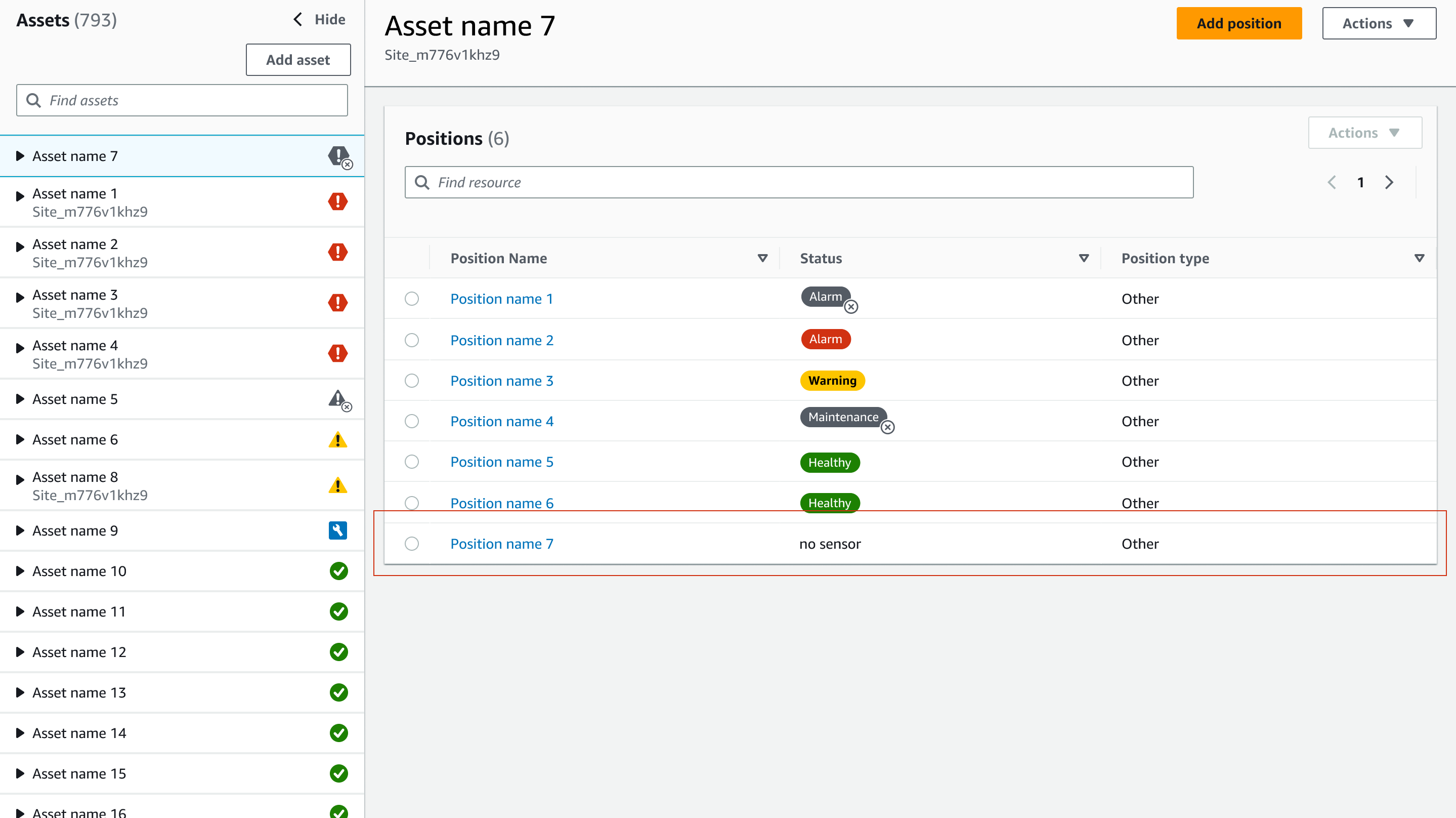Click the Warning status icon on Position name 3
Screen dimensions: 1456x818
(832, 380)
